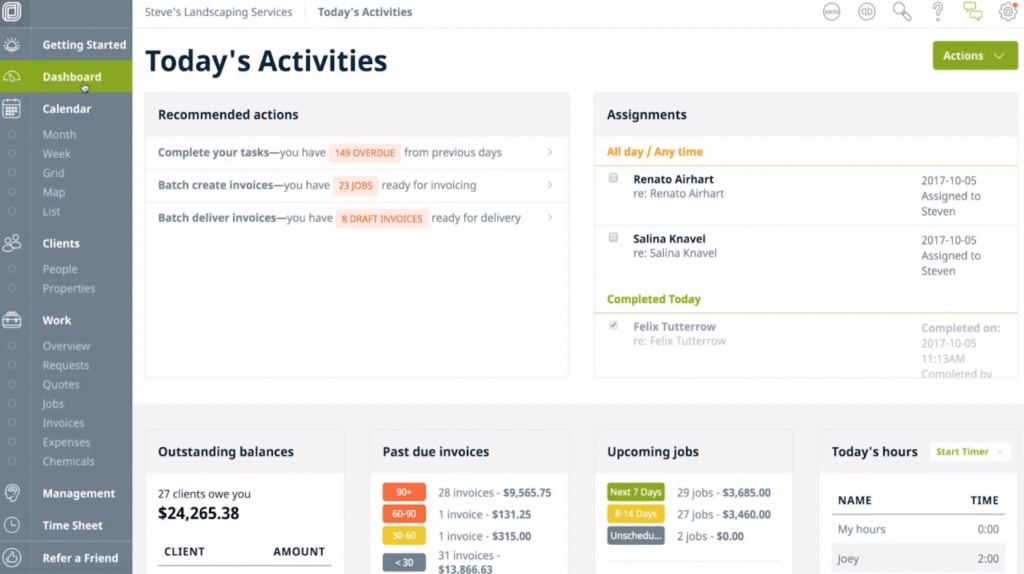
Task: Click the Calendar icon in the sidebar
Action: [12, 109]
